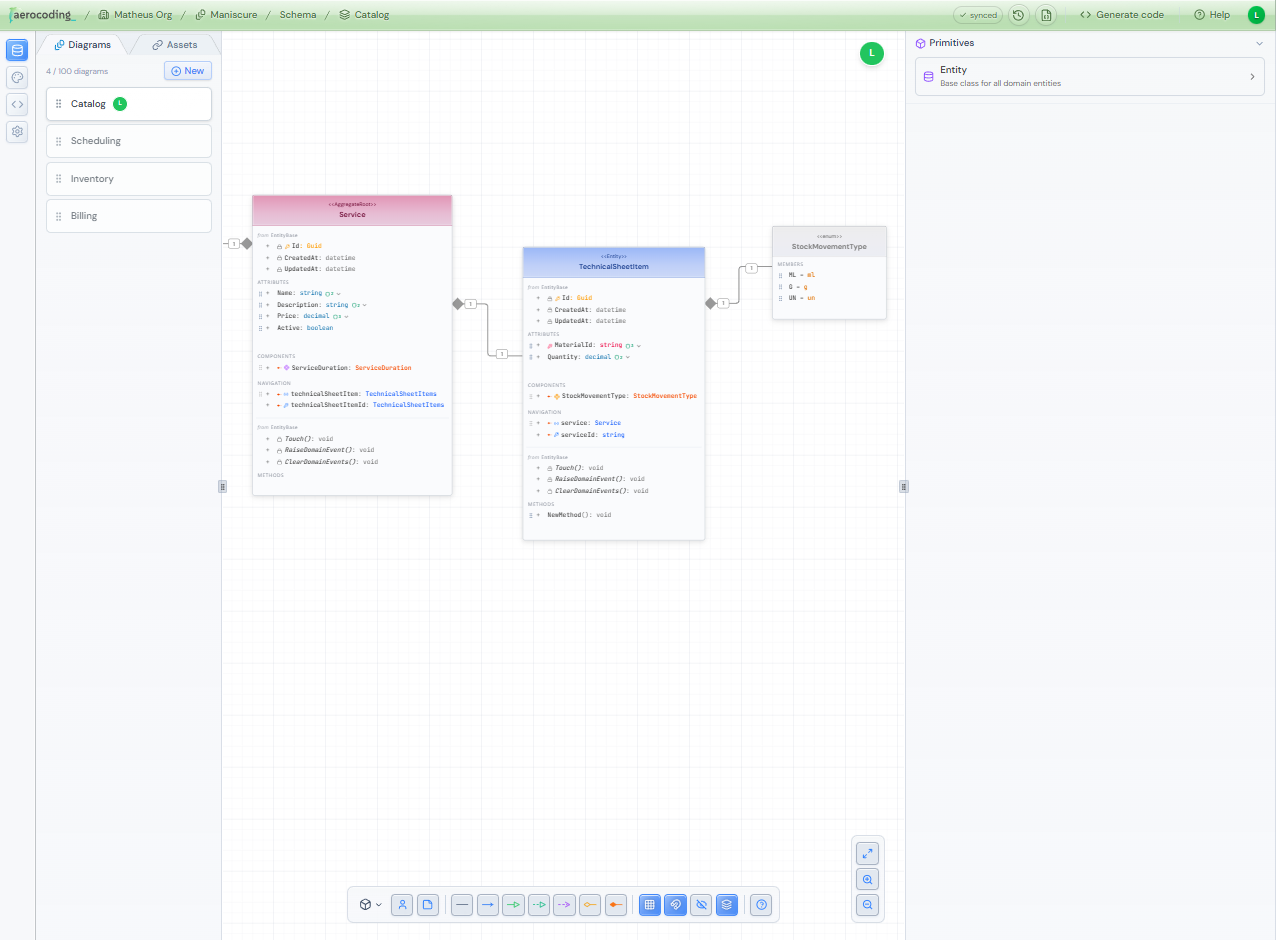1276x940 pixels.
Task: Toggle the canvas grid display
Action: (649, 904)
